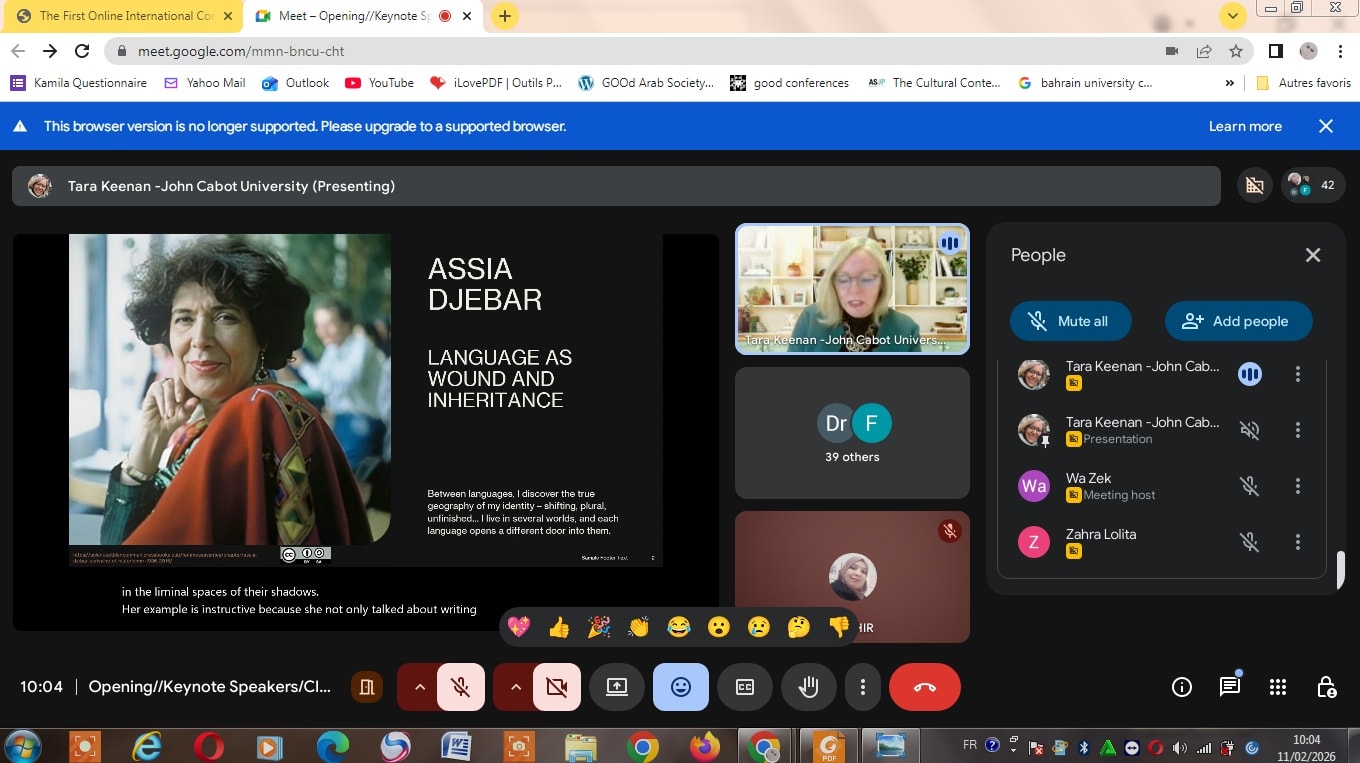Open the activities grid icon

click(x=1277, y=687)
